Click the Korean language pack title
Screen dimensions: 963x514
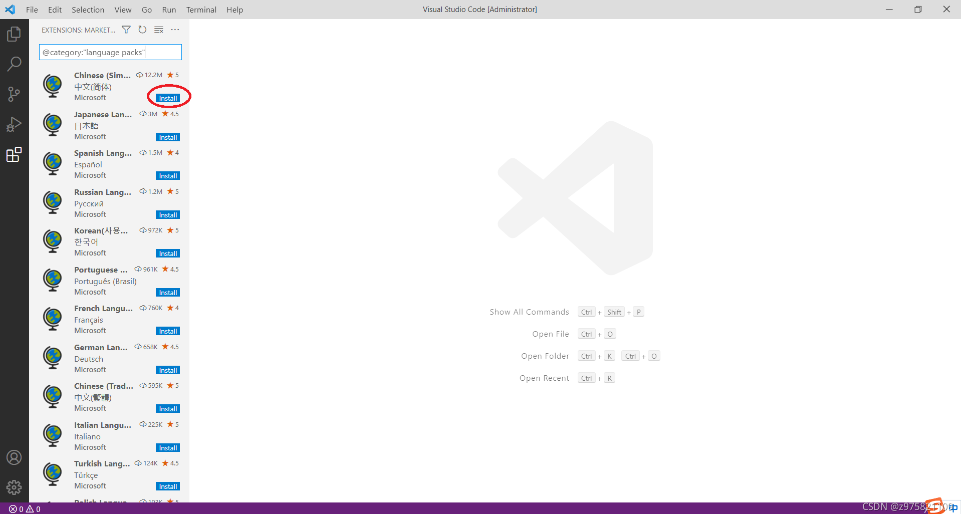point(101,231)
